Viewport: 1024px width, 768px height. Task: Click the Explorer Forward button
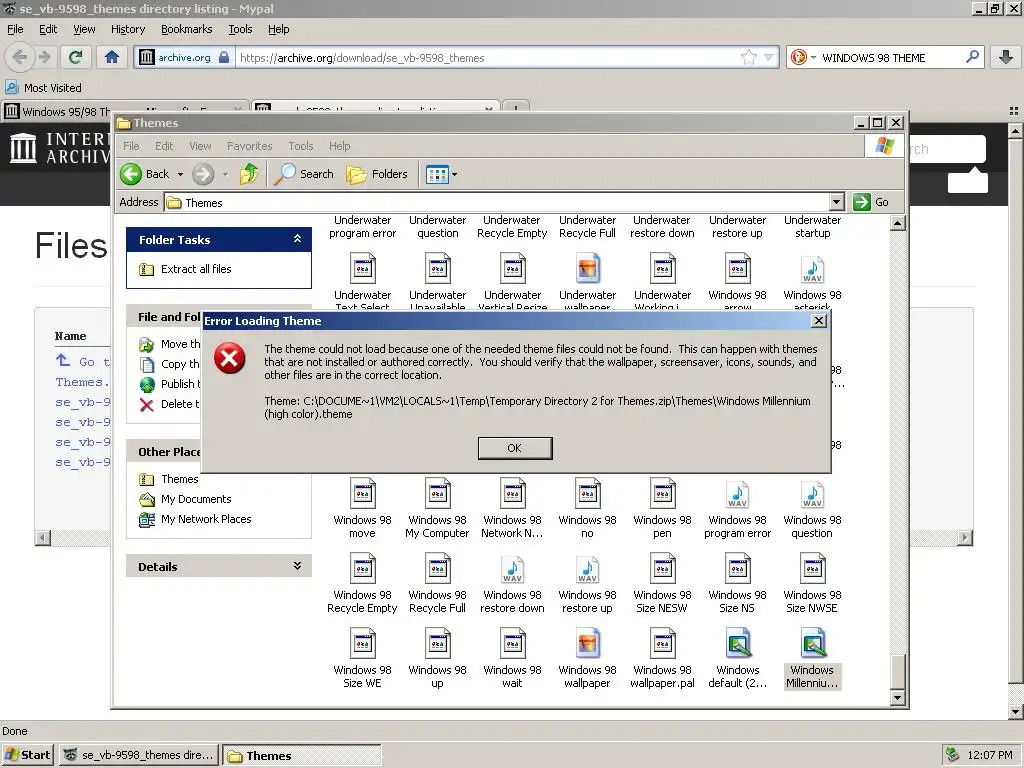pos(203,174)
